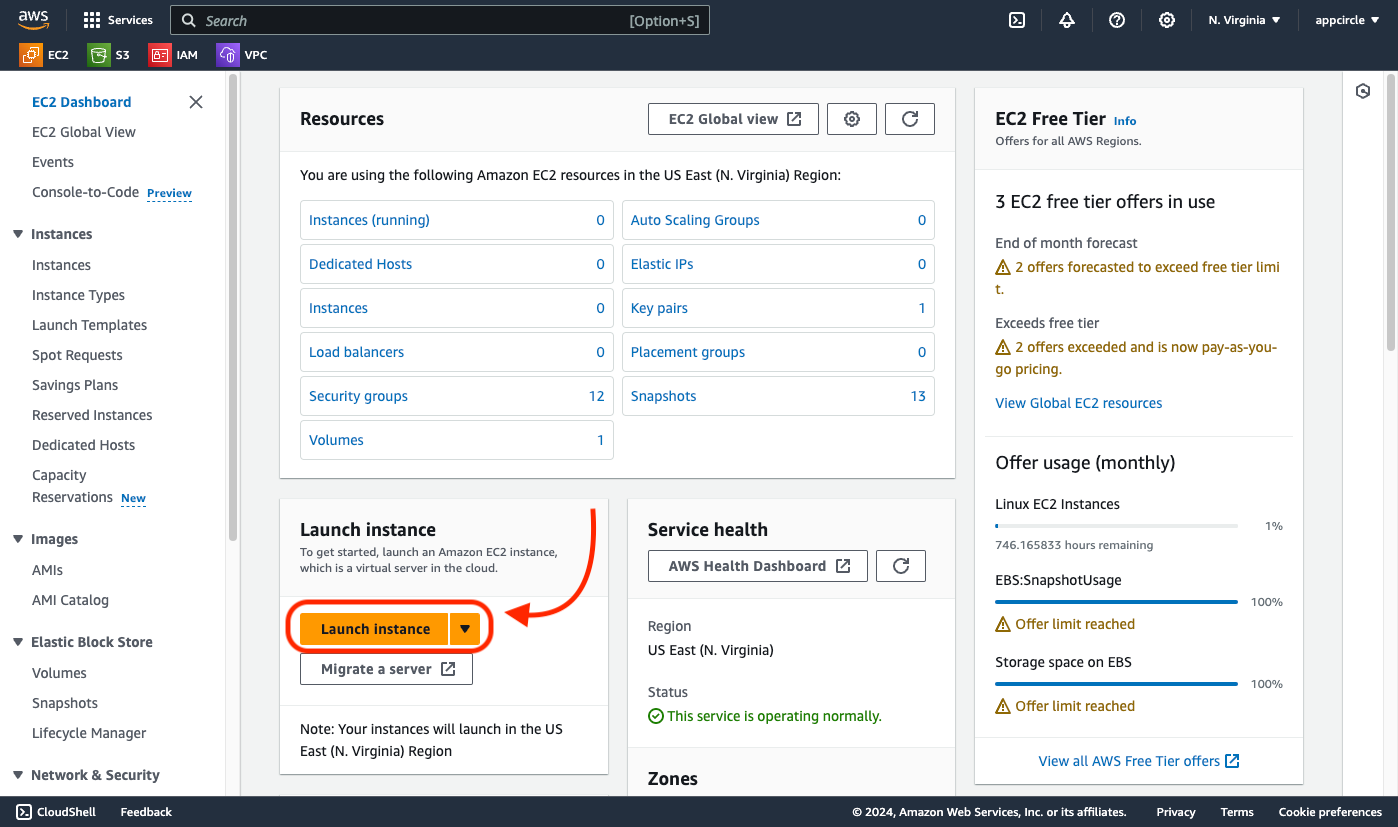1398x827 pixels.
Task: Click Auto Scaling Groups resource link
Action: pos(695,220)
